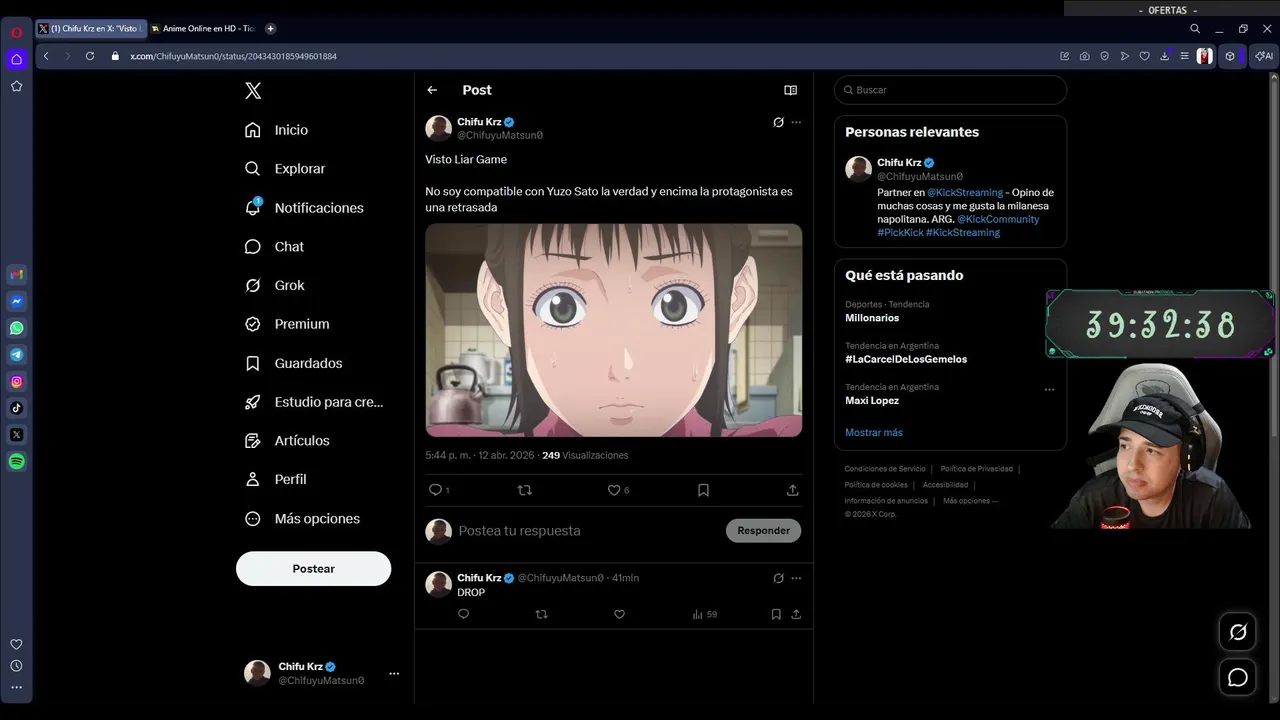Viewport: 1280px width, 720px height.
Task: Click the Buscar search field
Action: point(950,90)
